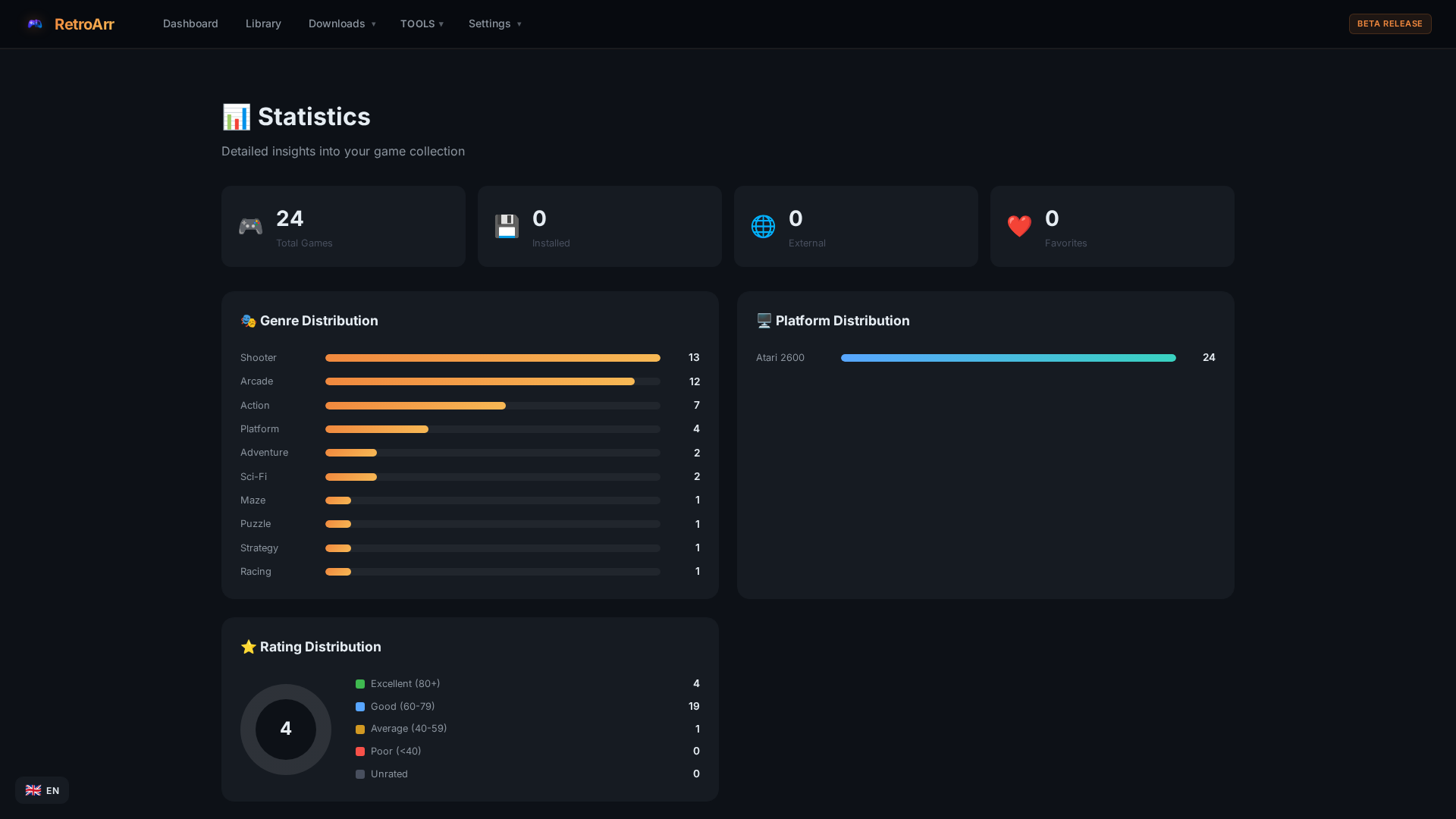The width and height of the screenshot is (1456, 819).
Task: Open the Library nav item
Action: click(263, 24)
